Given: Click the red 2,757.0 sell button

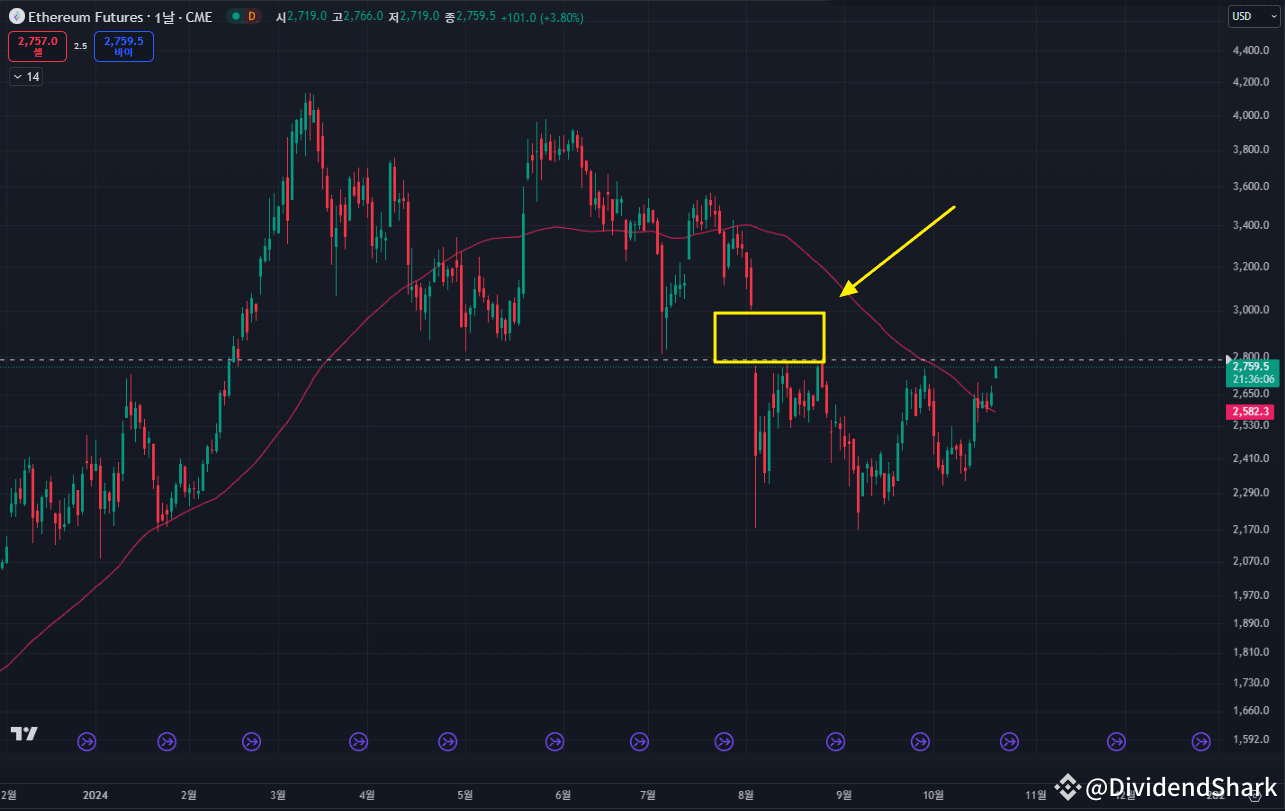Looking at the screenshot, I should pyautogui.click(x=38, y=46).
